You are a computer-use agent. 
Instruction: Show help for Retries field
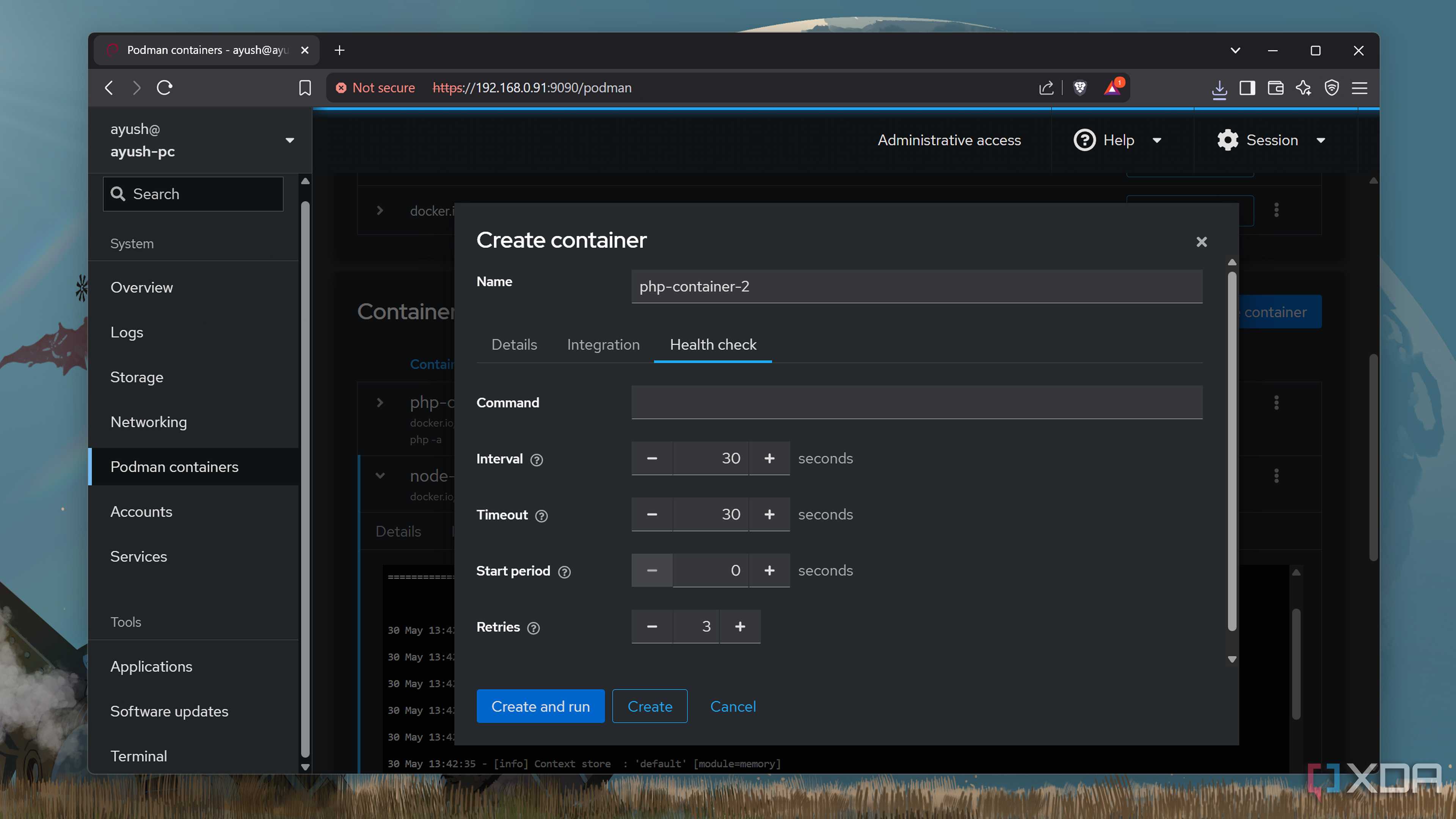tap(533, 628)
